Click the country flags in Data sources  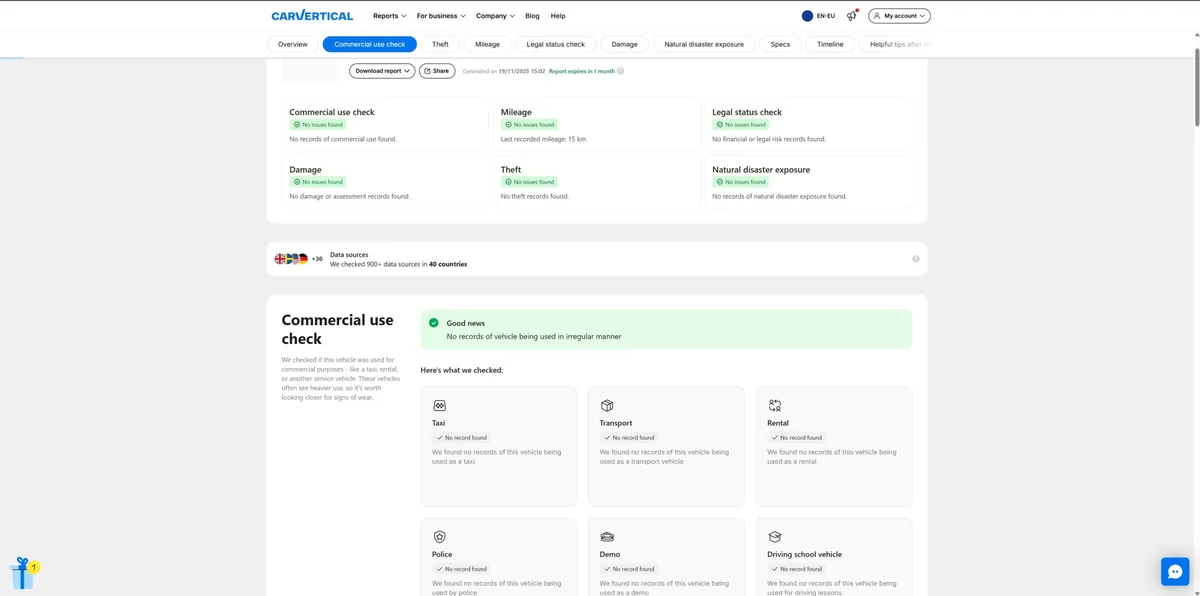click(x=291, y=259)
